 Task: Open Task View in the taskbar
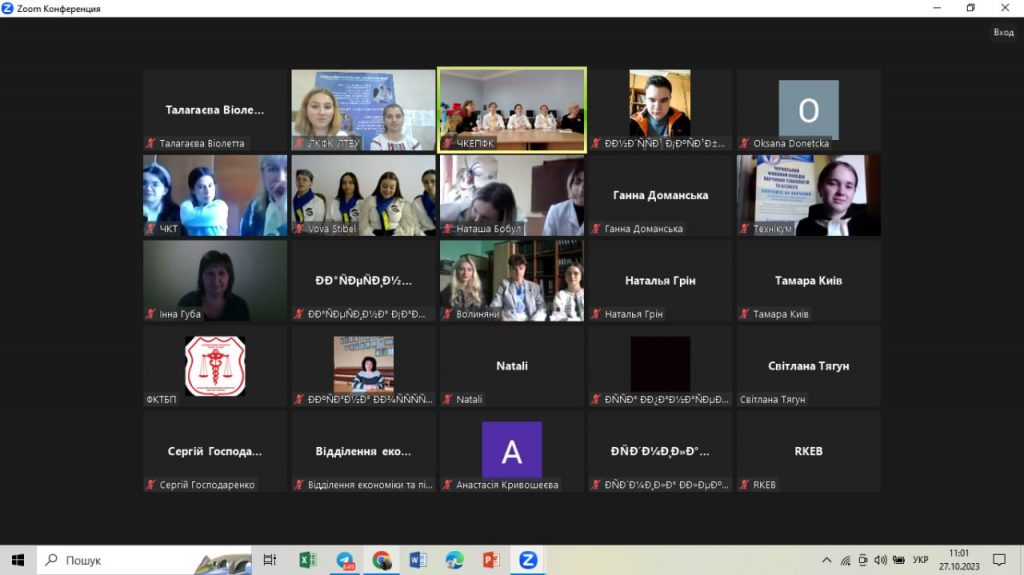[270, 560]
